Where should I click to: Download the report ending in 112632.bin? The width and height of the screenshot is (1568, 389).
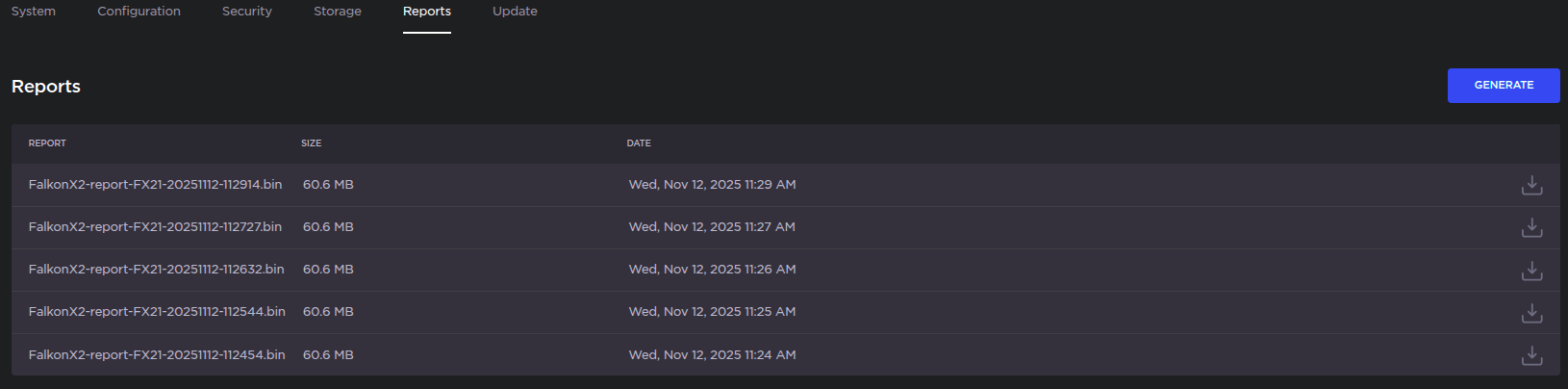pos(1531,270)
